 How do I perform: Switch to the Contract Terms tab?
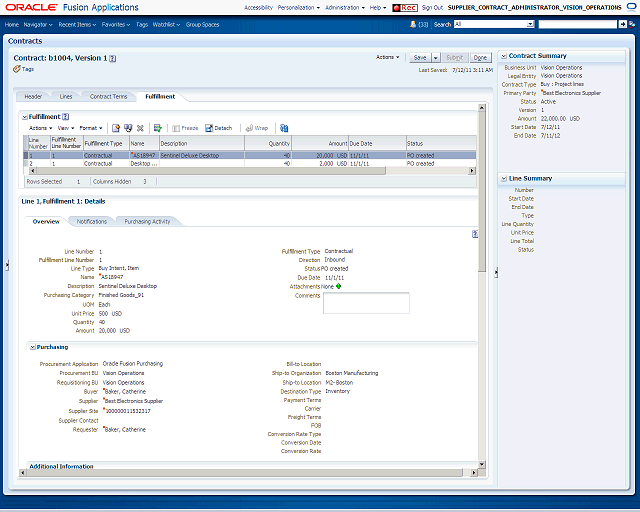[x=109, y=97]
